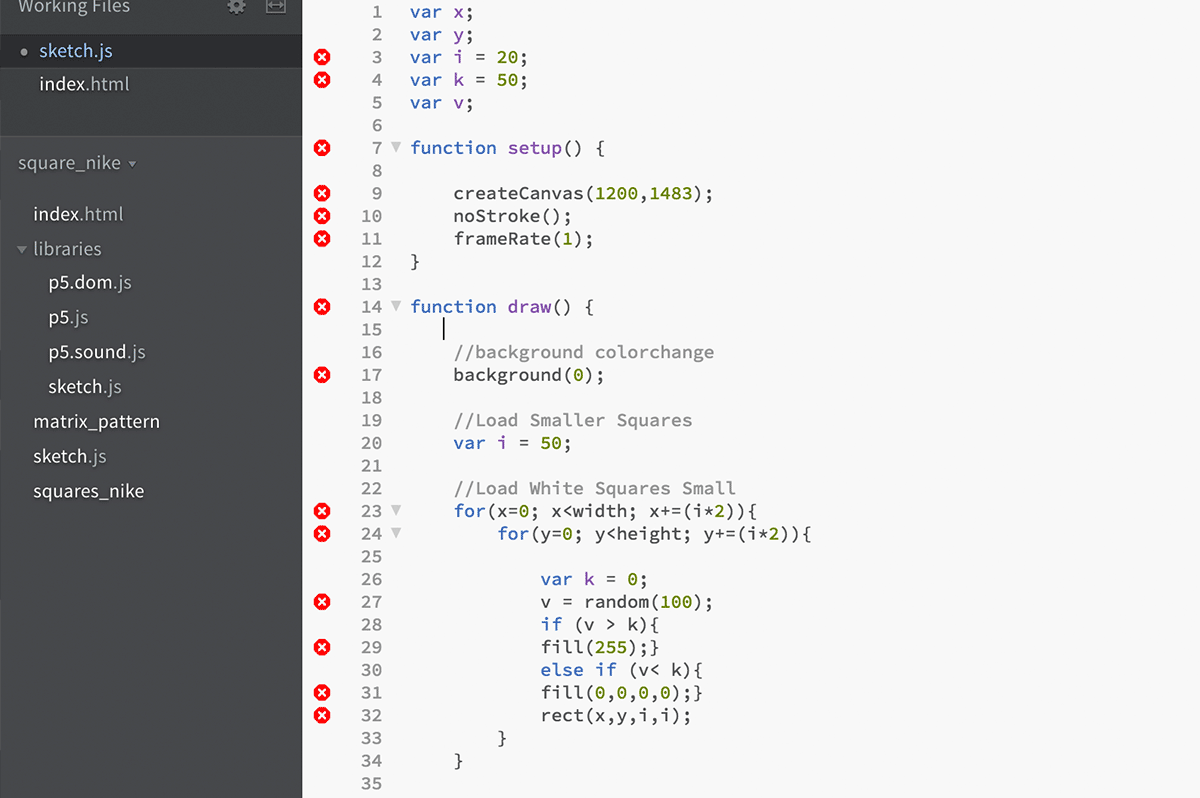Click the '//Load White Squares Small' comment
The height and width of the screenshot is (798, 1200).
(595, 489)
